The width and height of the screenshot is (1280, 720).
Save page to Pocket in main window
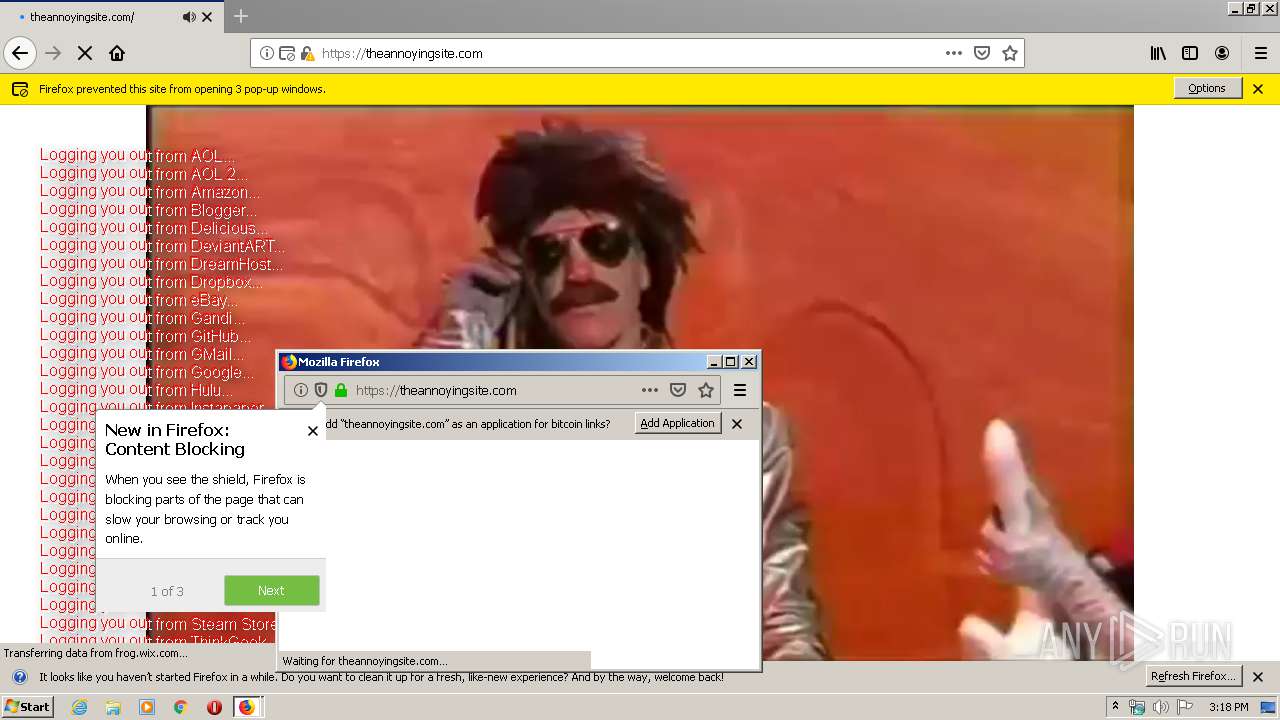[982, 53]
